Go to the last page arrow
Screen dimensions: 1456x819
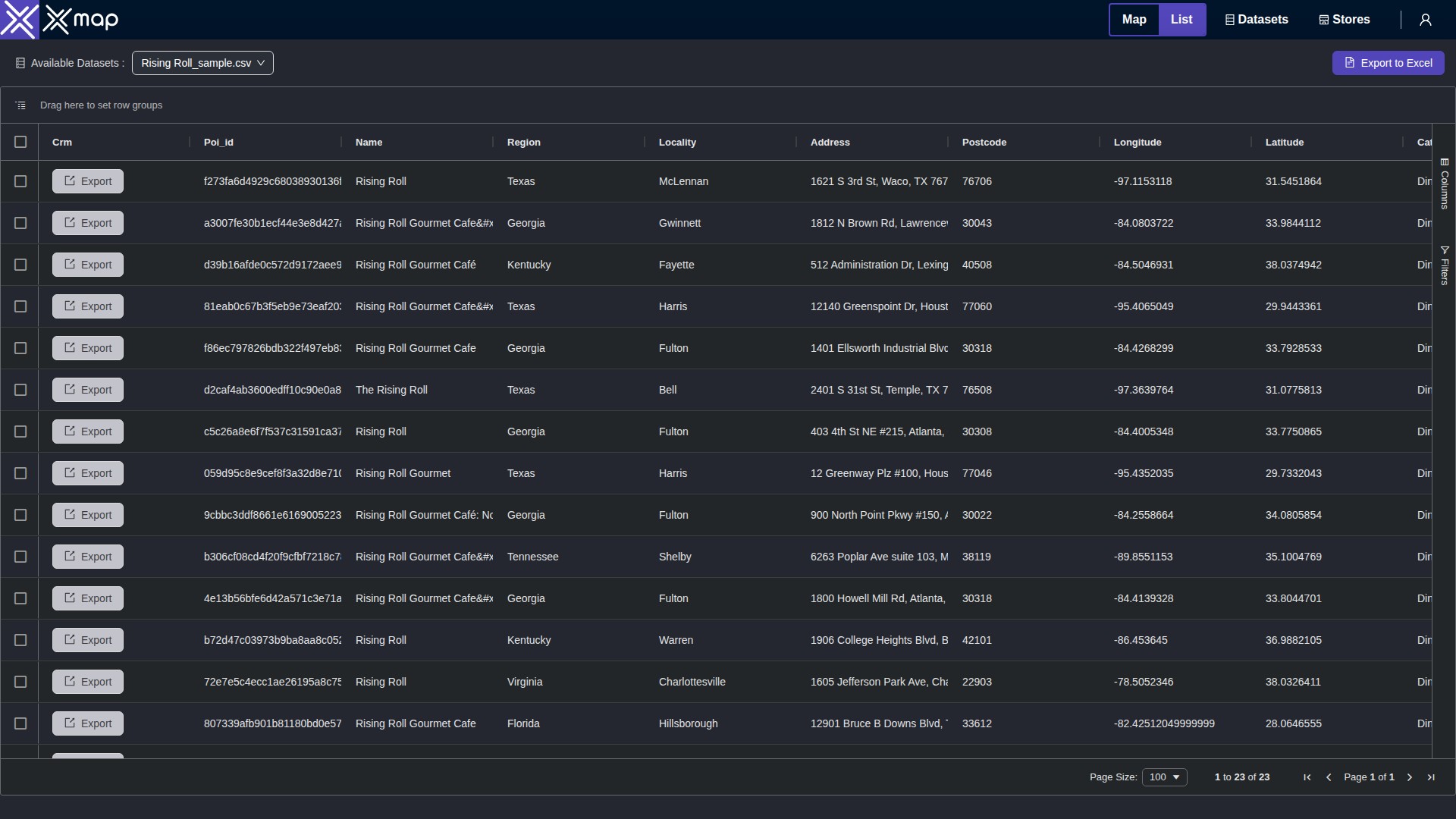[x=1431, y=777]
